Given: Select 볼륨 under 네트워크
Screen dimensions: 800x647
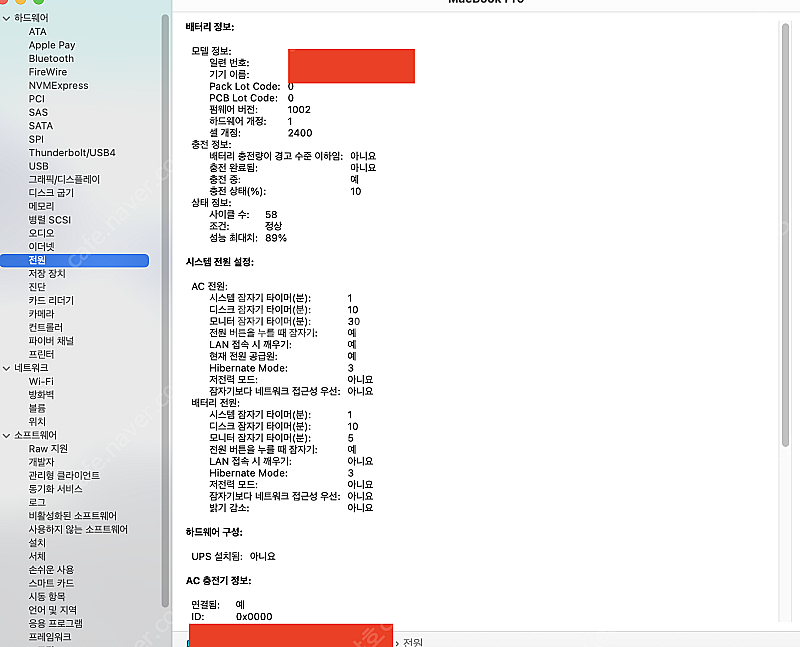Looking at the screenshot, I should pyautogui.click(x=37, y=408).
